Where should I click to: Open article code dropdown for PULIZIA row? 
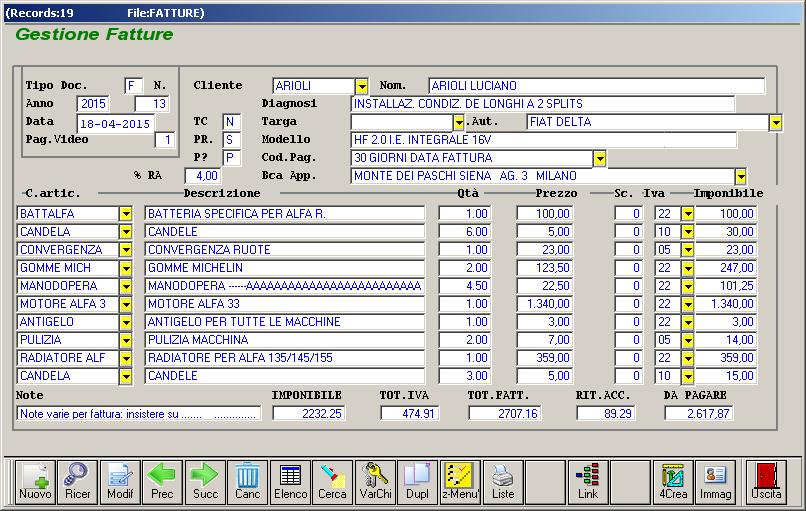[x=125, y=340]
